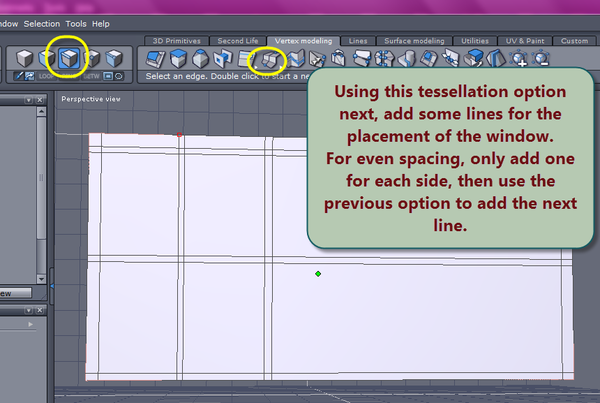Screen dimensions: 600x403
Task: Select the folded blue zigzag surface tool
Action: click(296, 59)
